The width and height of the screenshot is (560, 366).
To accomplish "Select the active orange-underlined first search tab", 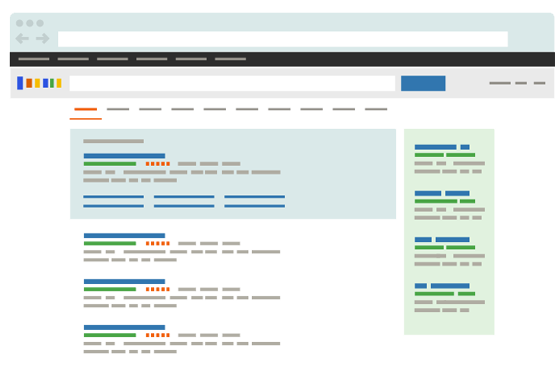I will click(86, 109).
